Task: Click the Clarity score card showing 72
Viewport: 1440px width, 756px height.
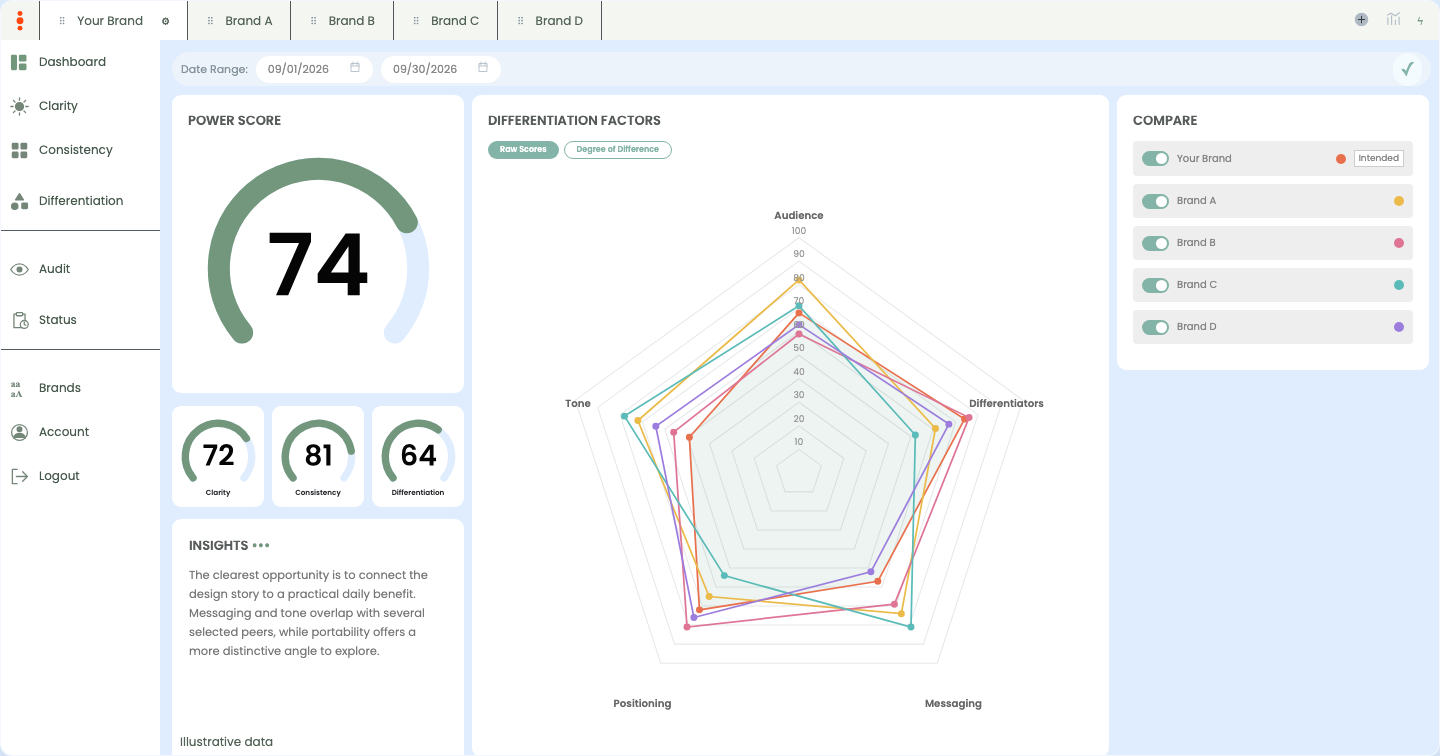Action: (218, 456)
